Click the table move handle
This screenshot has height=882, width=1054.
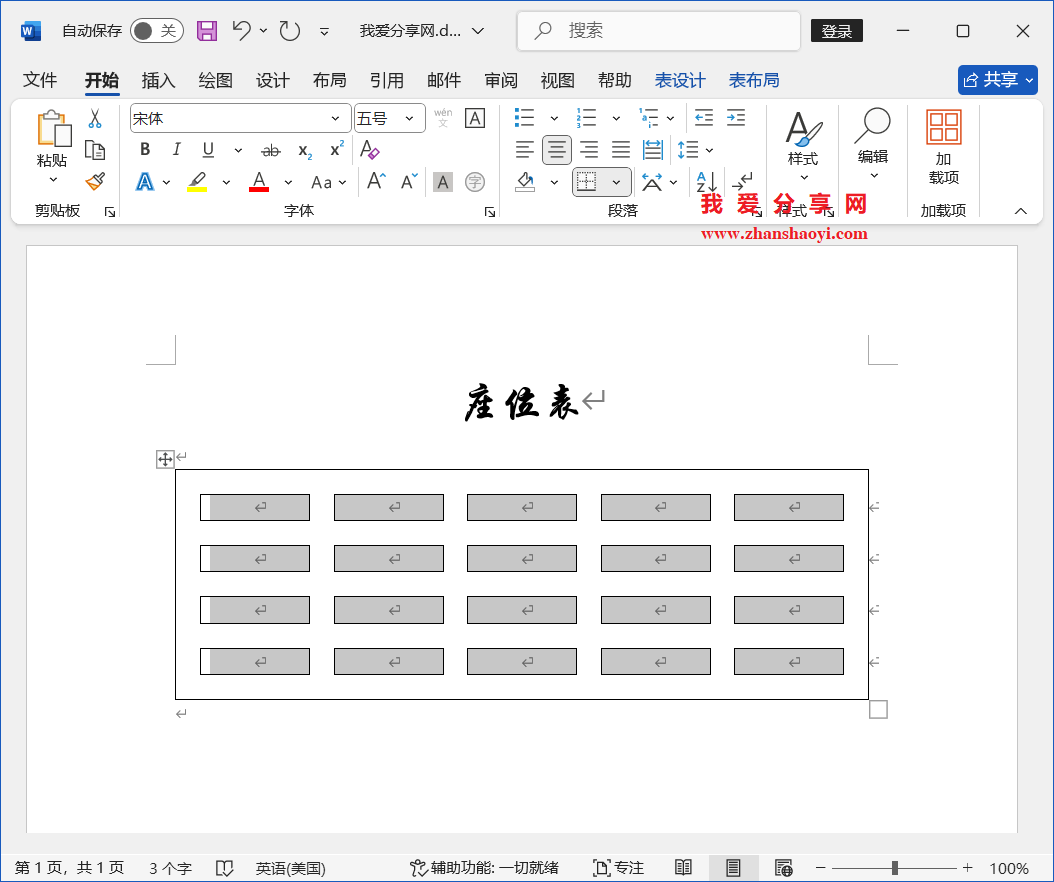[x=165, y=460]
